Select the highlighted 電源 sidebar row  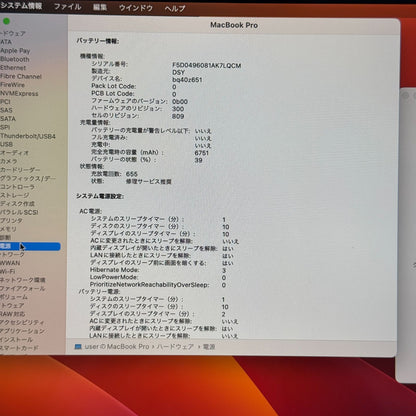click(30, 246)
